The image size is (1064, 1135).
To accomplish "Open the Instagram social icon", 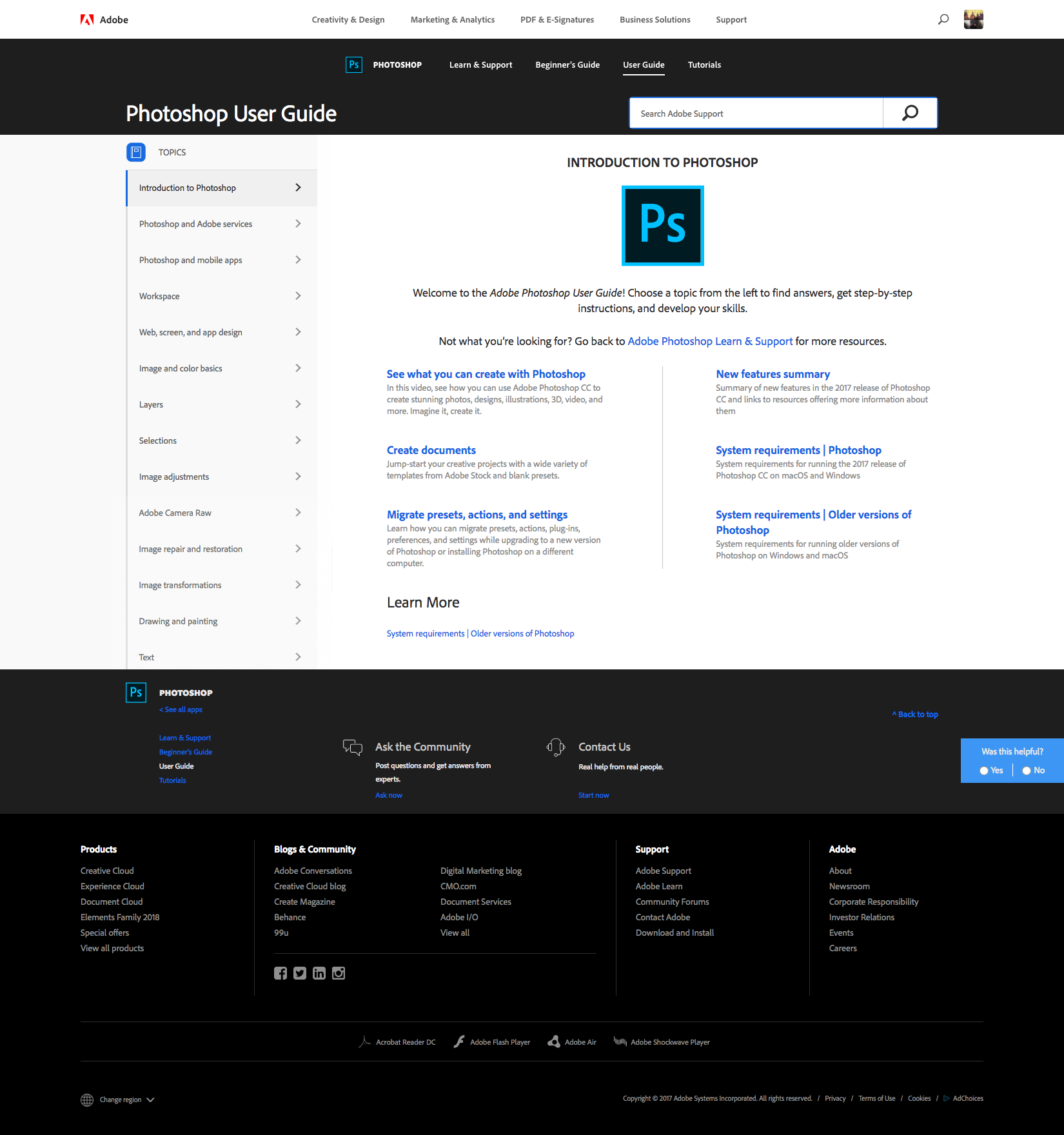I will [339, 973].
